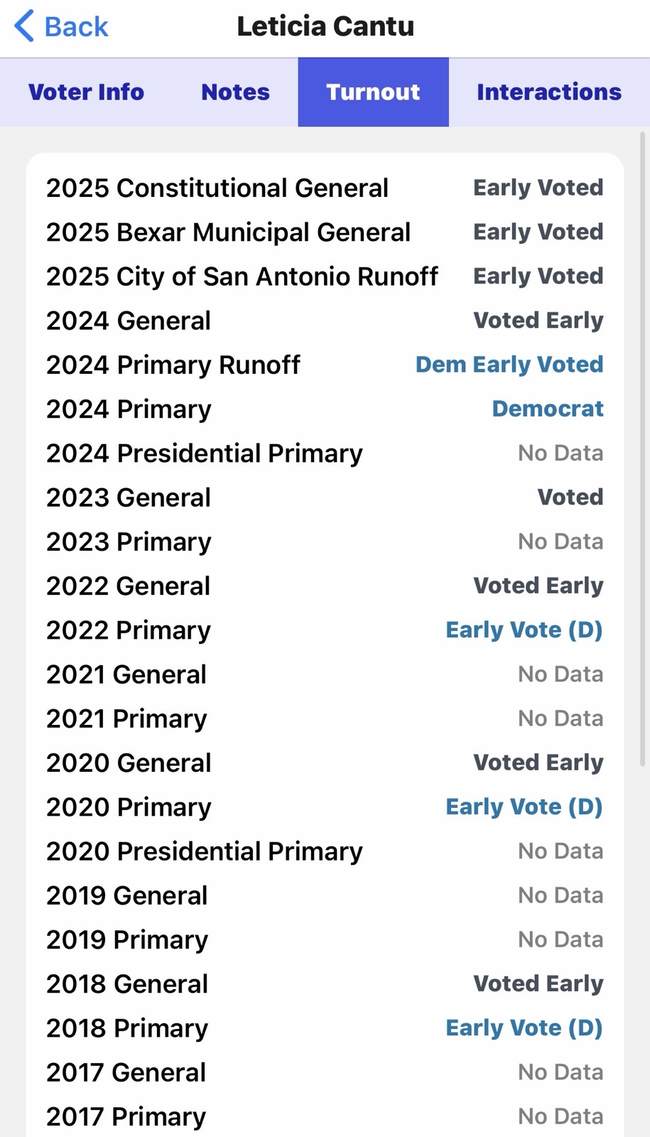Open the Interactions tab
The width and height of the screenshot is (650, 1137).
549,92
